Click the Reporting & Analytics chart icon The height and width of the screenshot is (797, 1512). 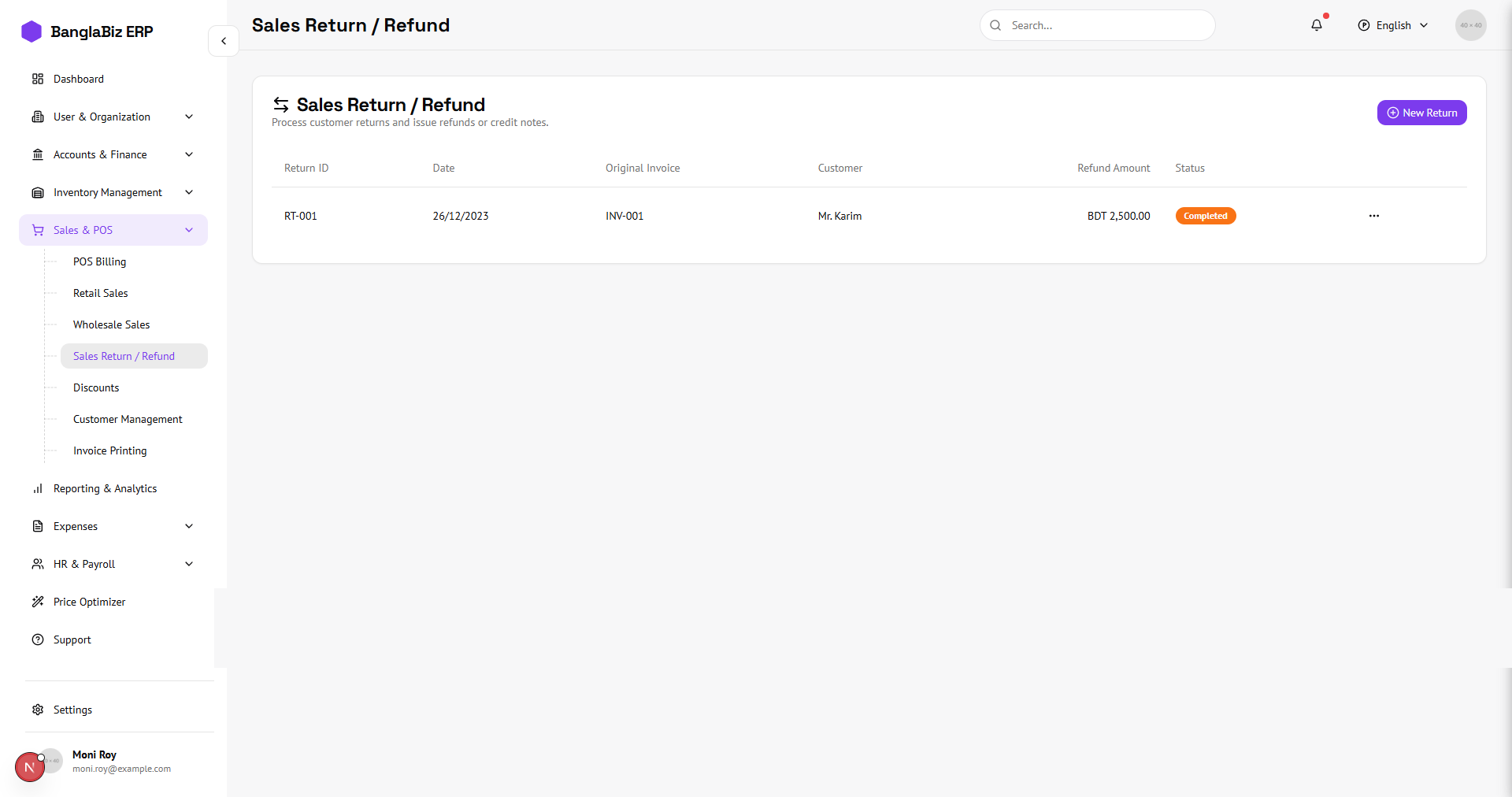click(x=38, y=488)
